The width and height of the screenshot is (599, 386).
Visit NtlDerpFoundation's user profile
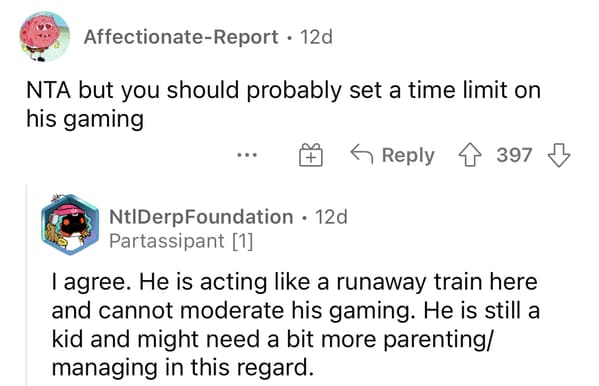tap(201, 217)
